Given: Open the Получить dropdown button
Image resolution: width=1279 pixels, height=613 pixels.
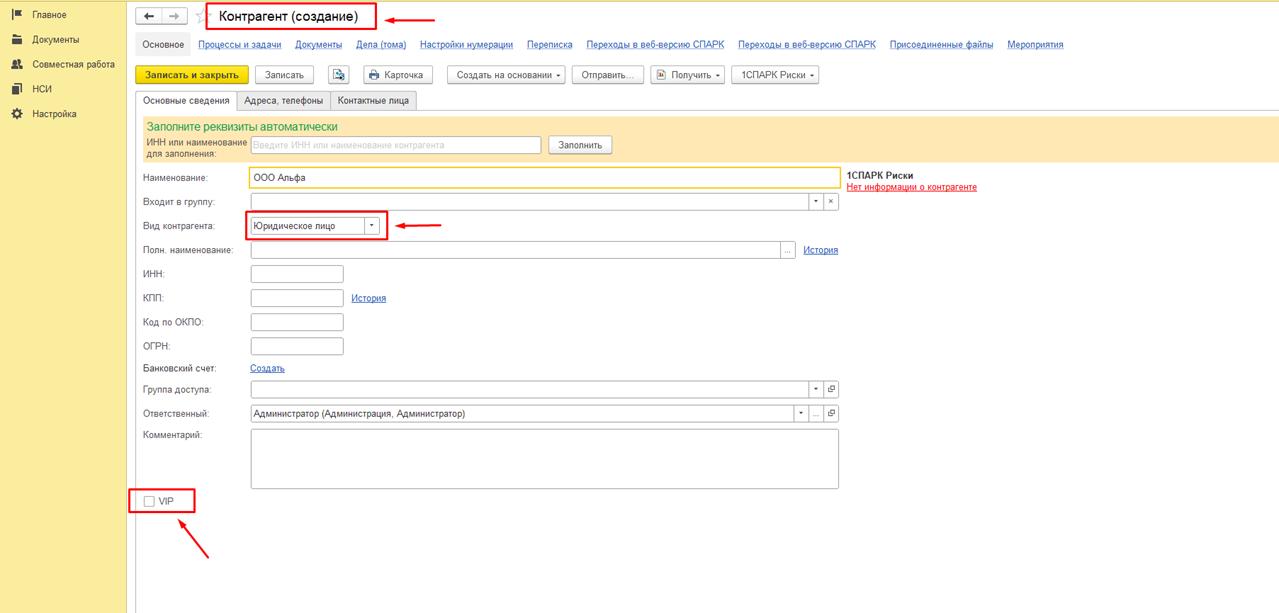Looking at the screenshot, I should [687, 75].
